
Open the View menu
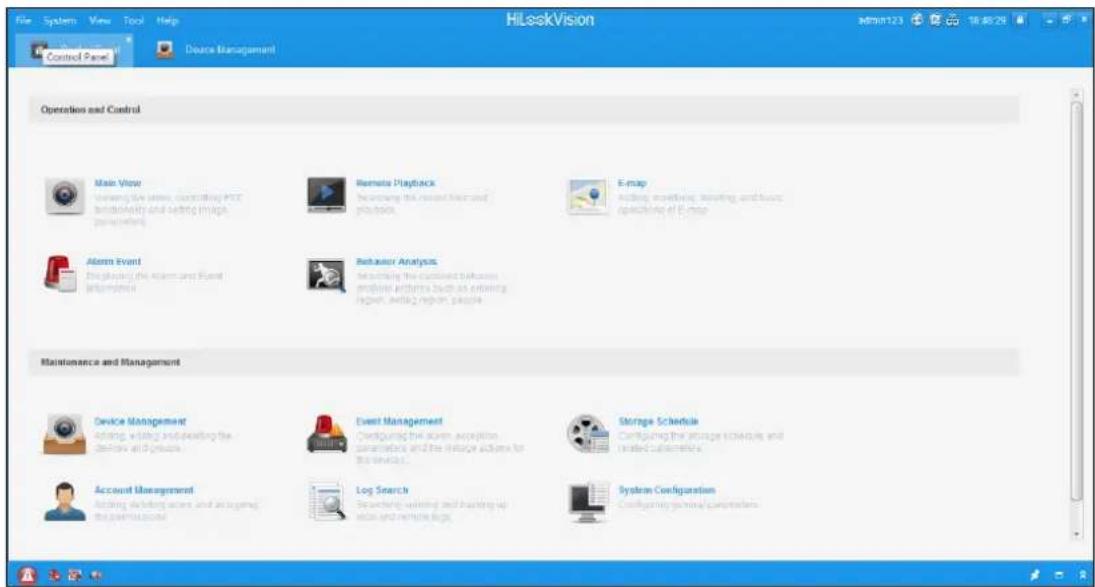coord(100,20)
